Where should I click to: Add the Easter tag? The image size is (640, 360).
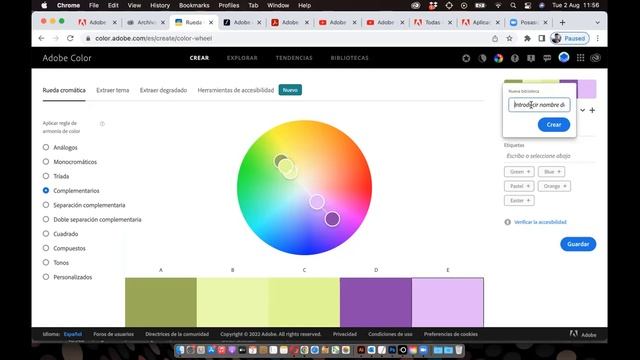519,200
